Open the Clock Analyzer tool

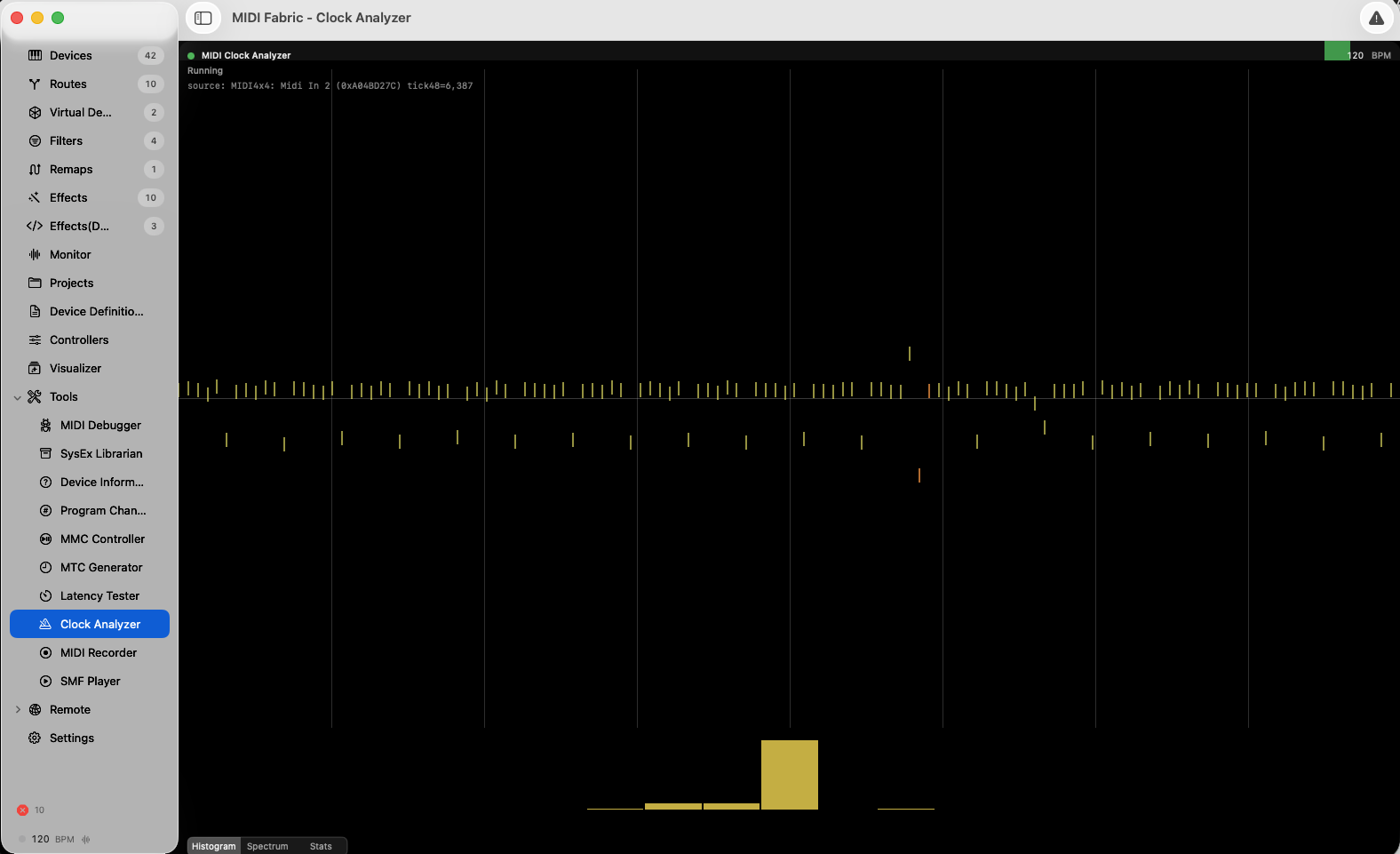pos(90,624)
